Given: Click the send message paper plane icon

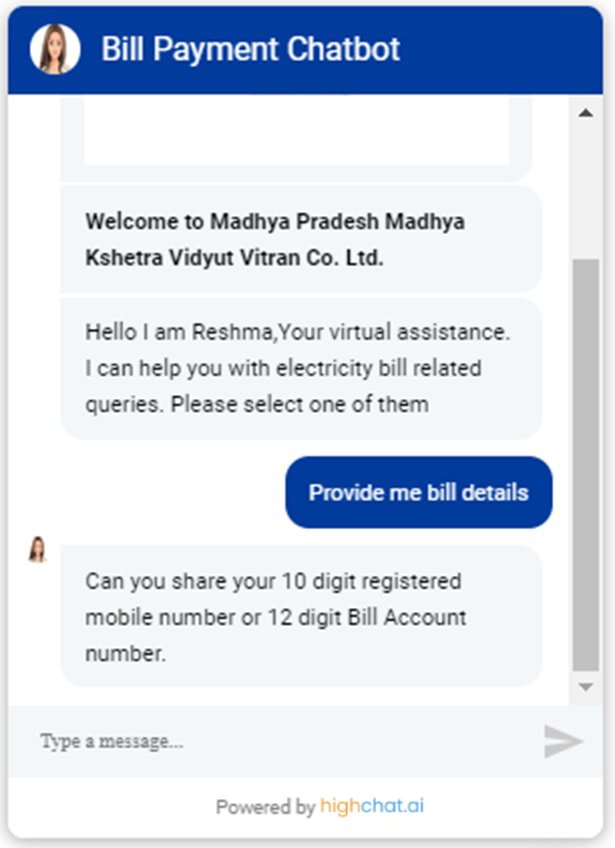Looking at the screenshot, I should click(x=563, y=741).
